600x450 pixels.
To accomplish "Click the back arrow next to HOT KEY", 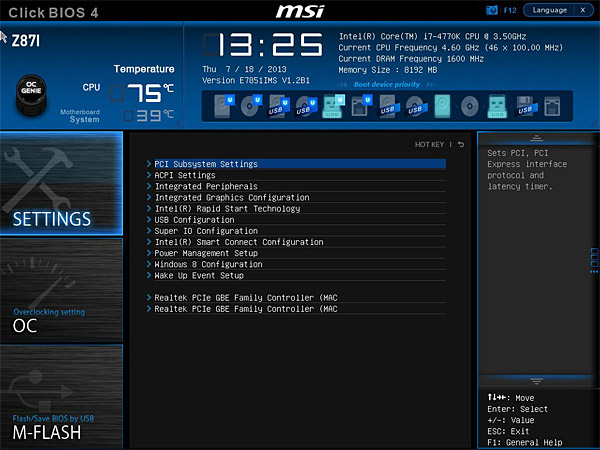I will click(461, 144).
